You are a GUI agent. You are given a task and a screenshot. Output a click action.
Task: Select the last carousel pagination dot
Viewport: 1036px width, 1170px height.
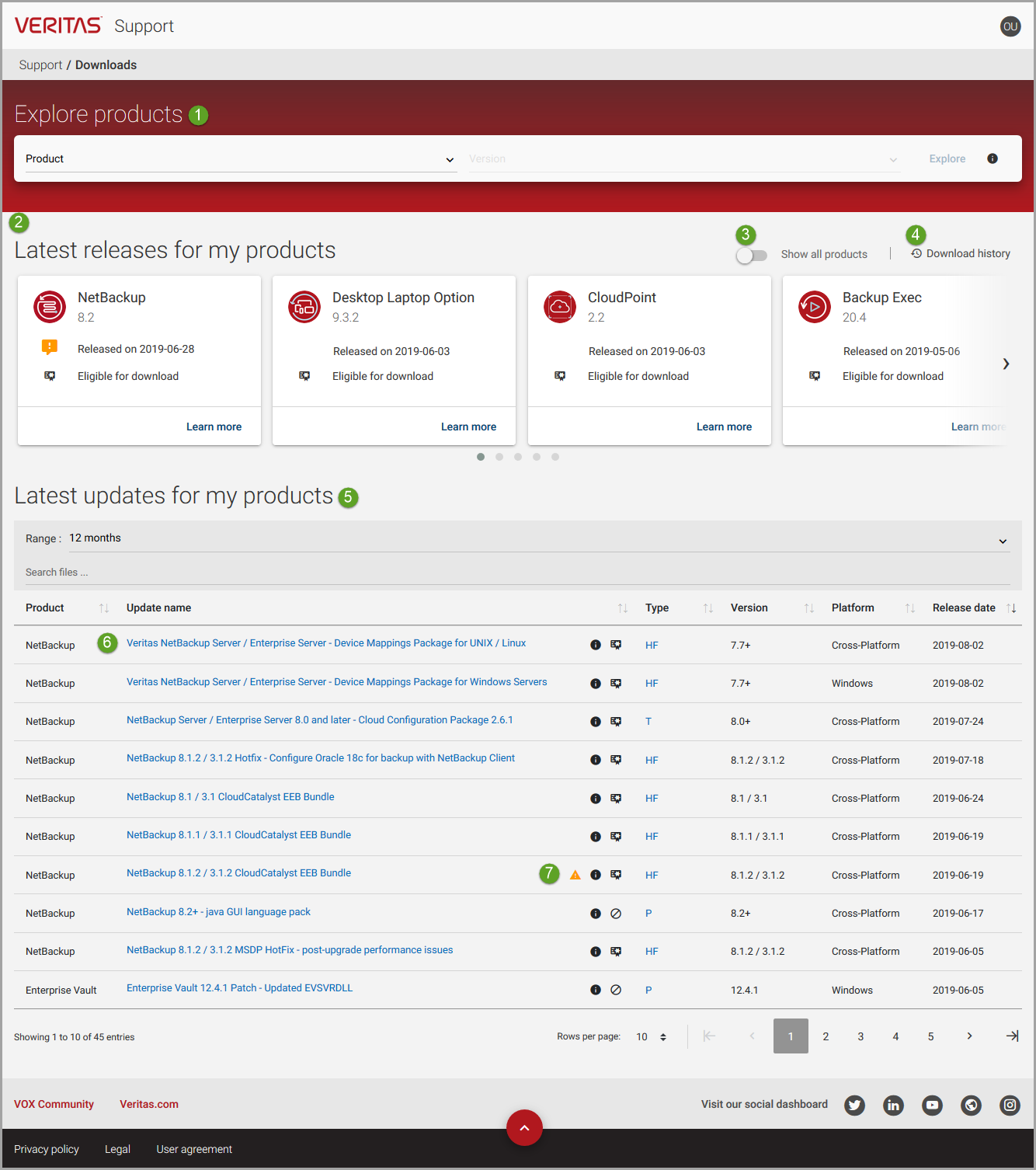click(x=555, y=457)
